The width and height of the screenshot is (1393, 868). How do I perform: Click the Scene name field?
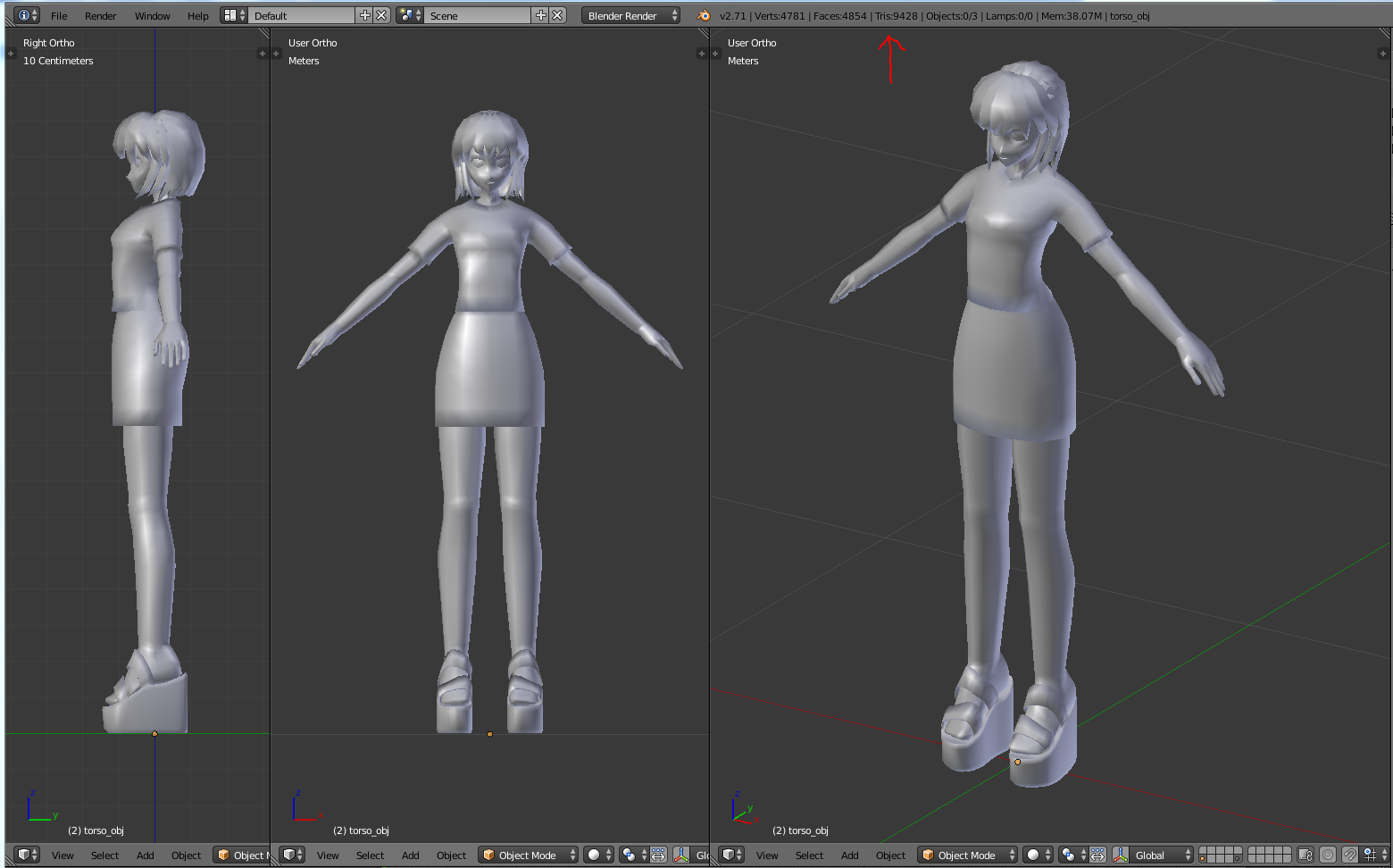click(478, 15)
